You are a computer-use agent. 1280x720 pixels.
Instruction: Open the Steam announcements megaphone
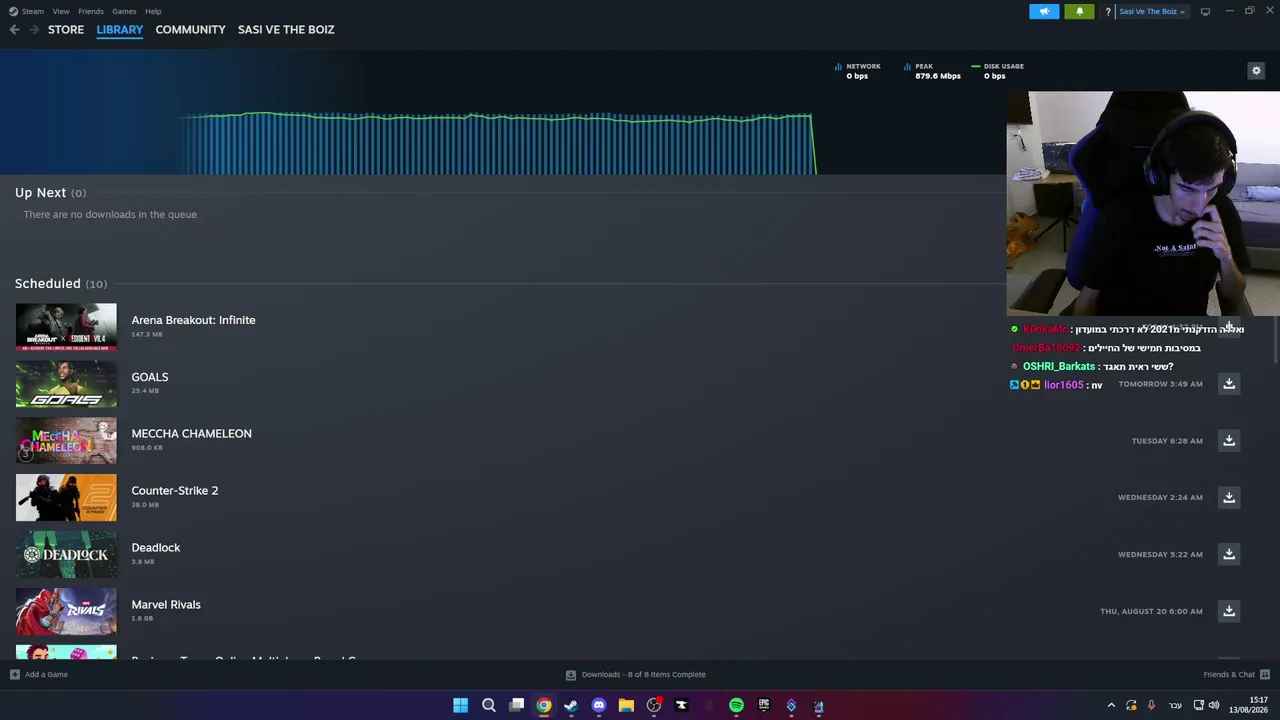tap(1044, 11)
